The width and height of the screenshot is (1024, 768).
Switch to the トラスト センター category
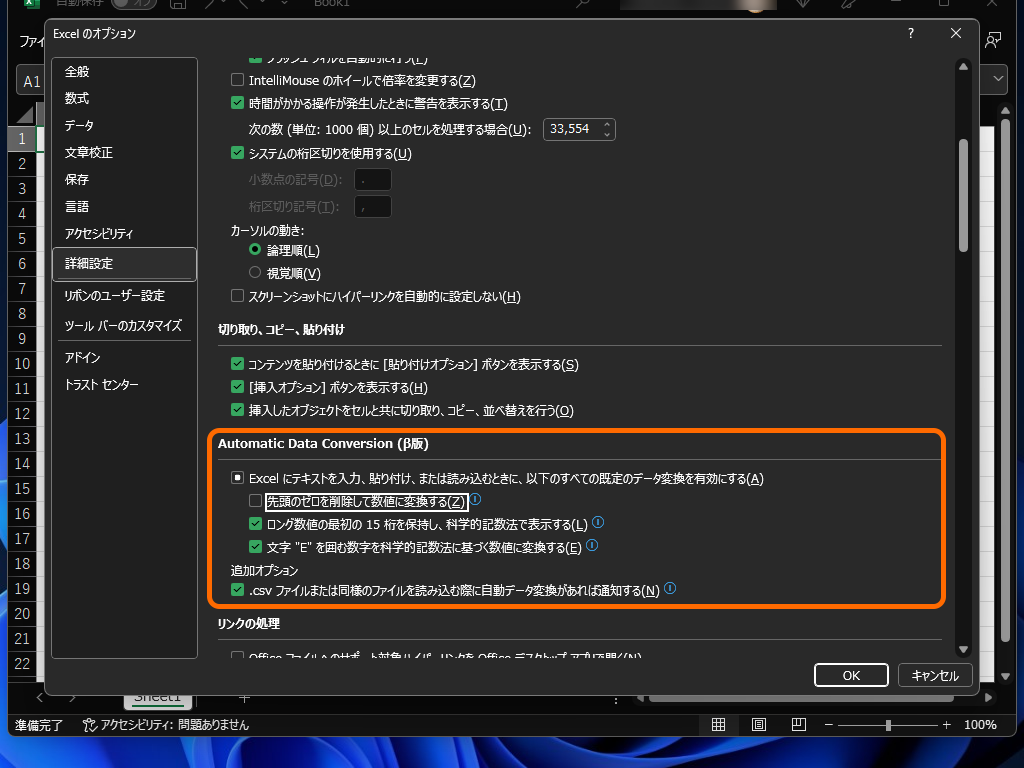coord(100,384)
